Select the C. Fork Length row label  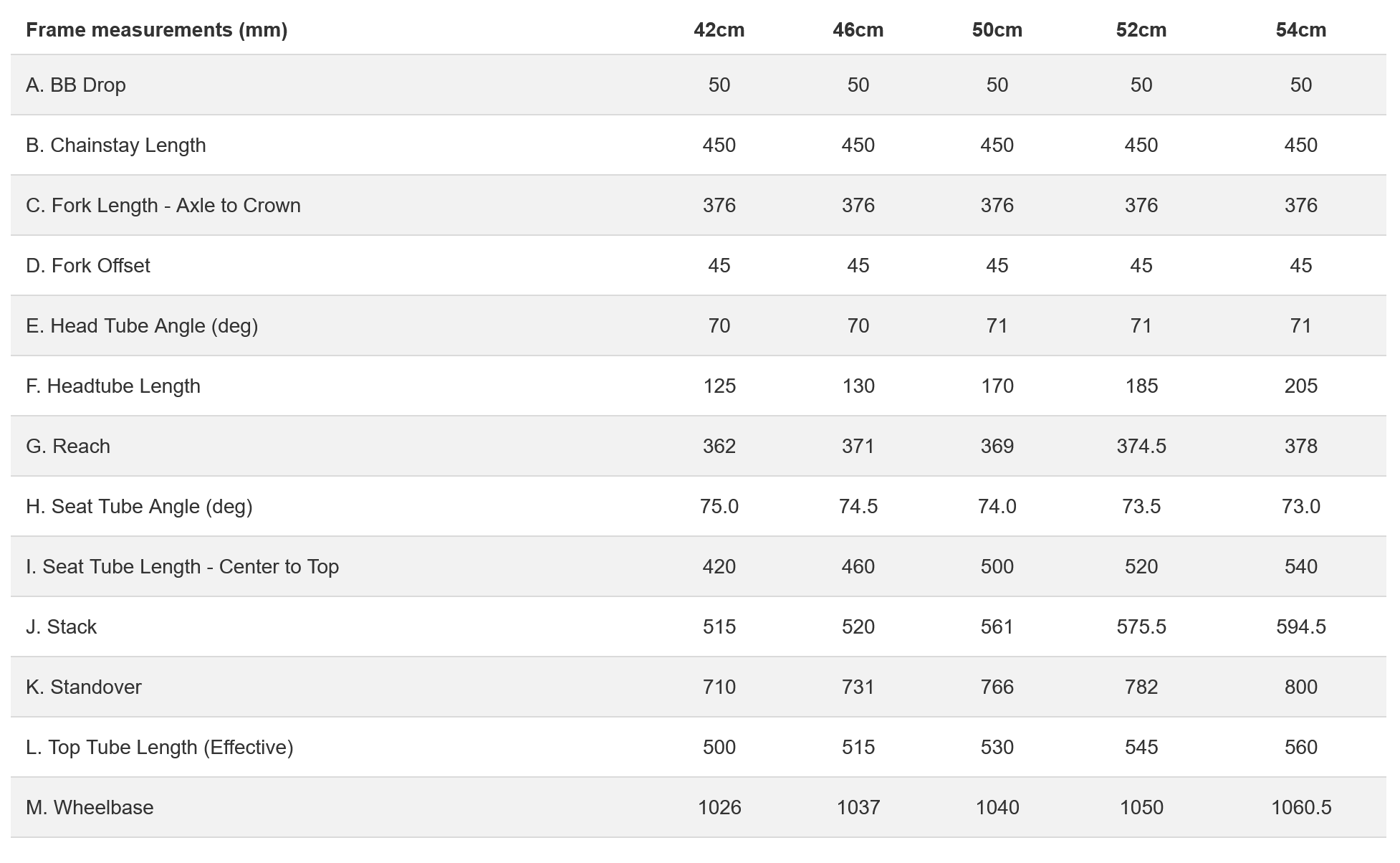tap(163, 206)
